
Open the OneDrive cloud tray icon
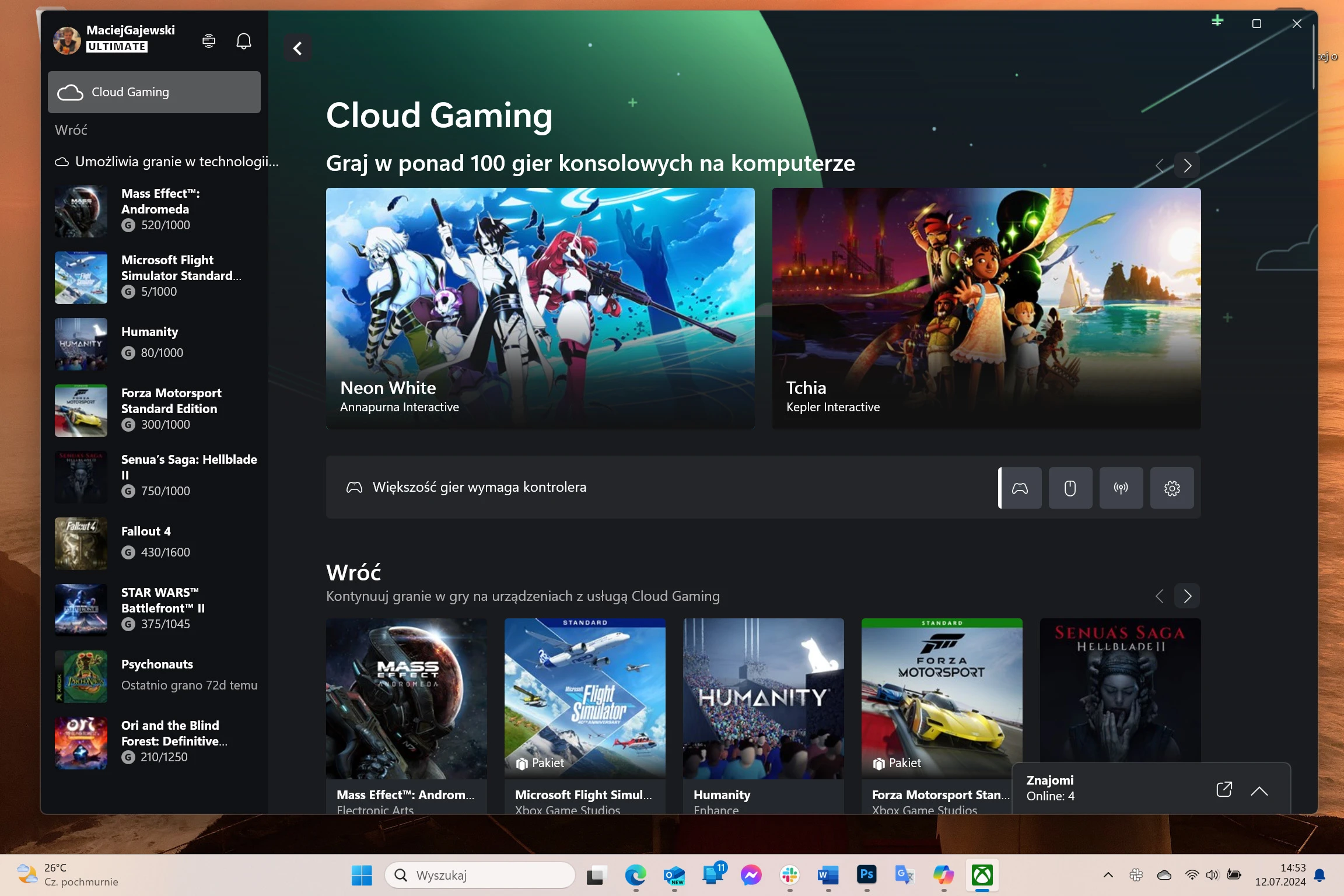click(x=1164, y=875)
